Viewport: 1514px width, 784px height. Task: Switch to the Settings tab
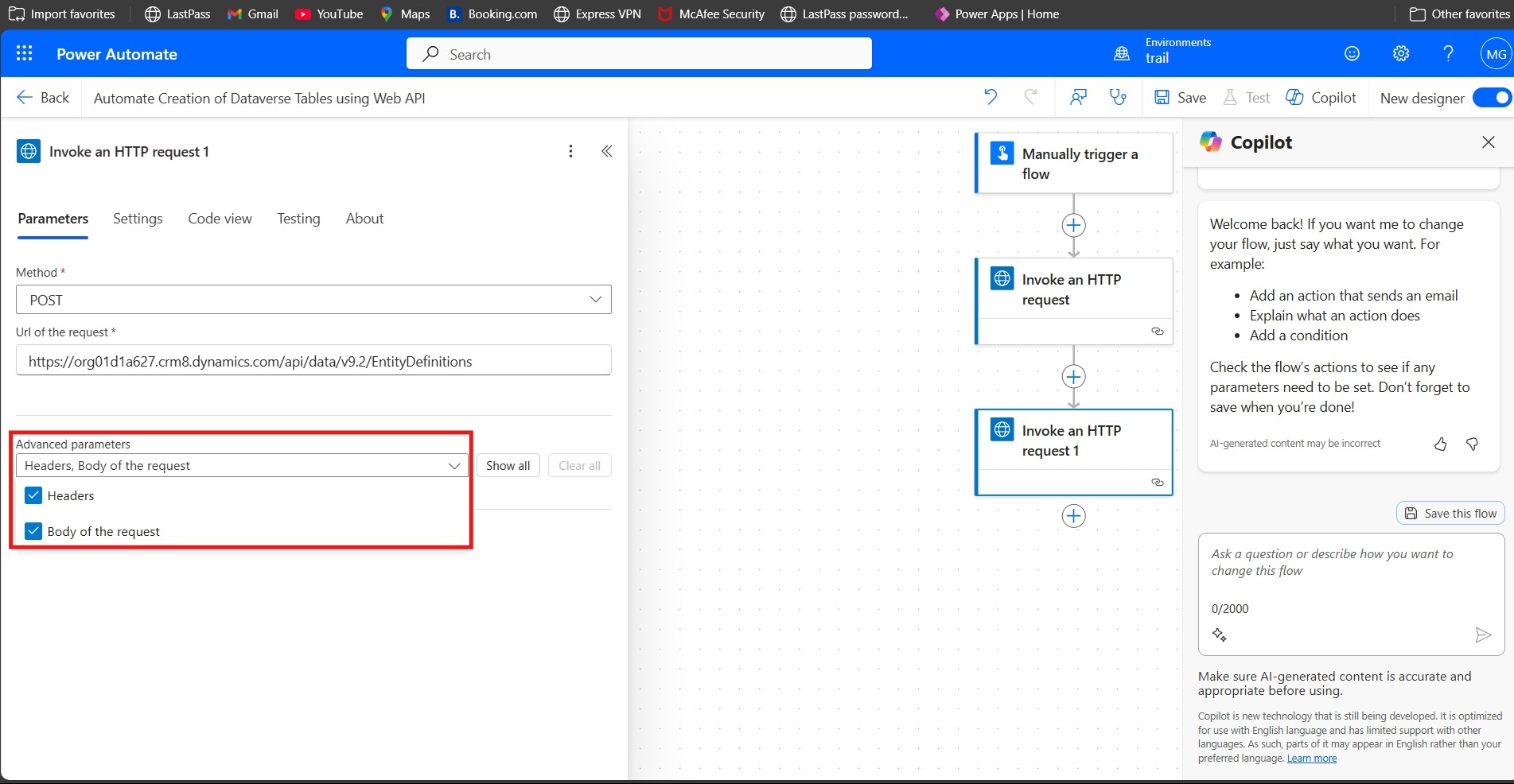(138, 219)
